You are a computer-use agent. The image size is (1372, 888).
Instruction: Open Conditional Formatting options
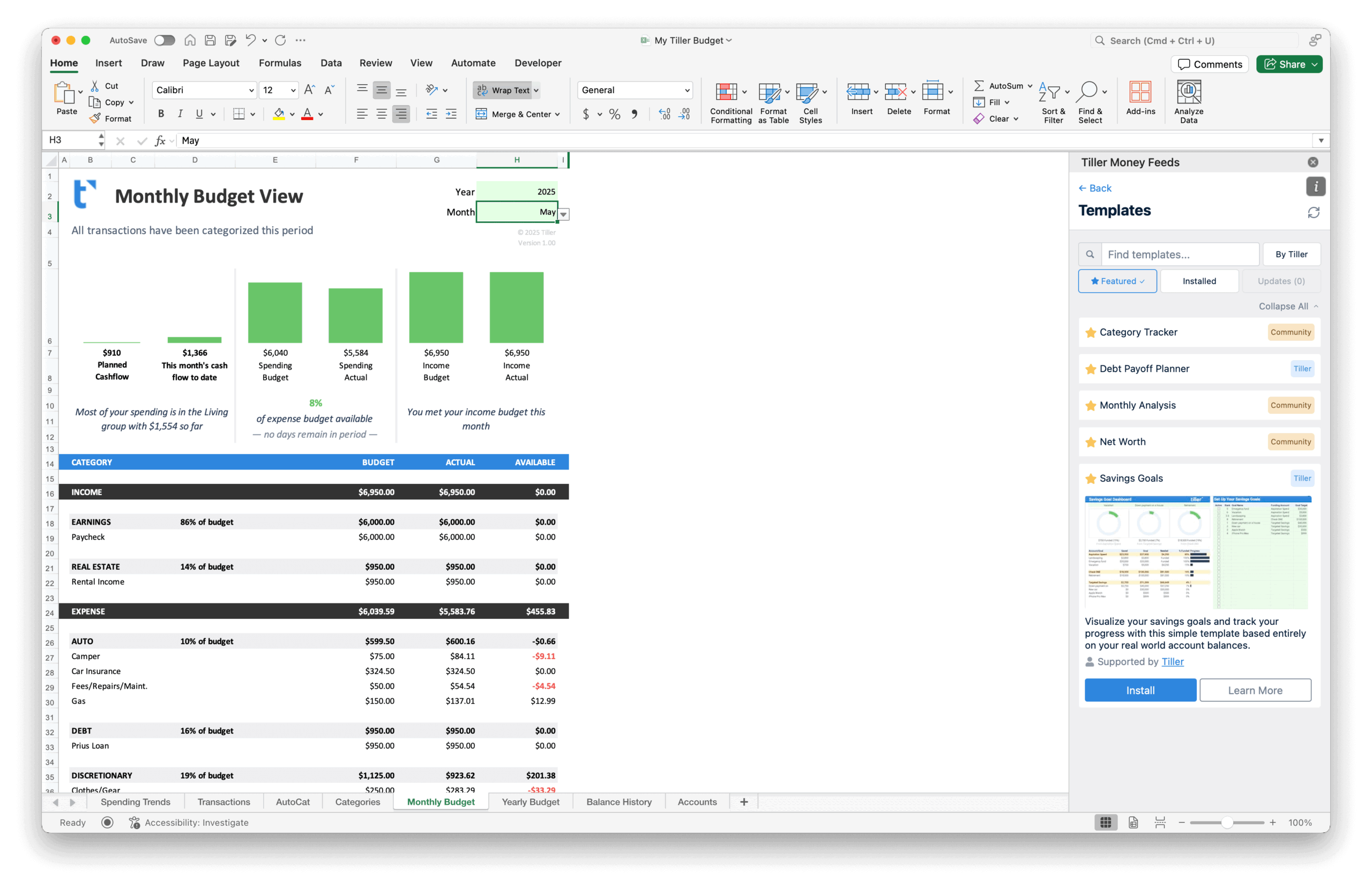tap(730, 103)
